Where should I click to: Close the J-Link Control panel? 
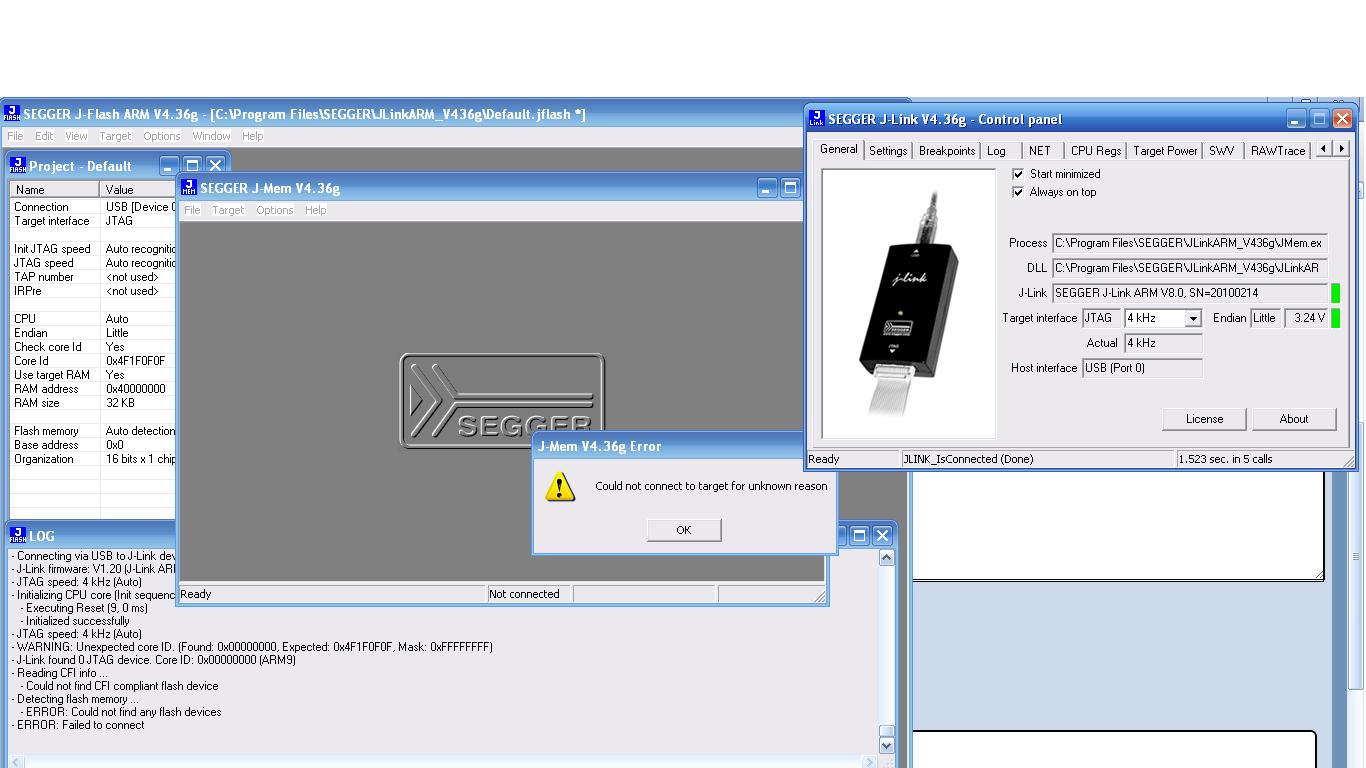coord(1342,119)
